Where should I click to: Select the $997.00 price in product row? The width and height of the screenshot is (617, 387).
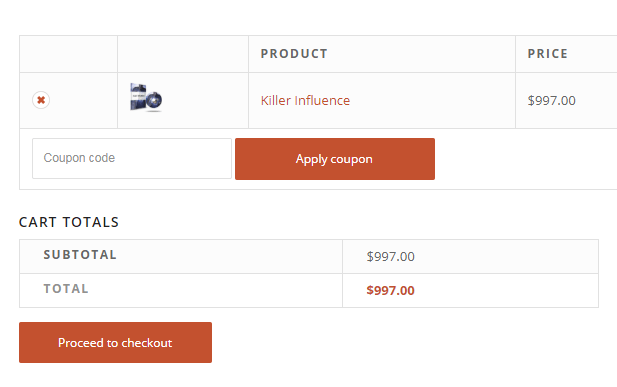tap(552, 100)
